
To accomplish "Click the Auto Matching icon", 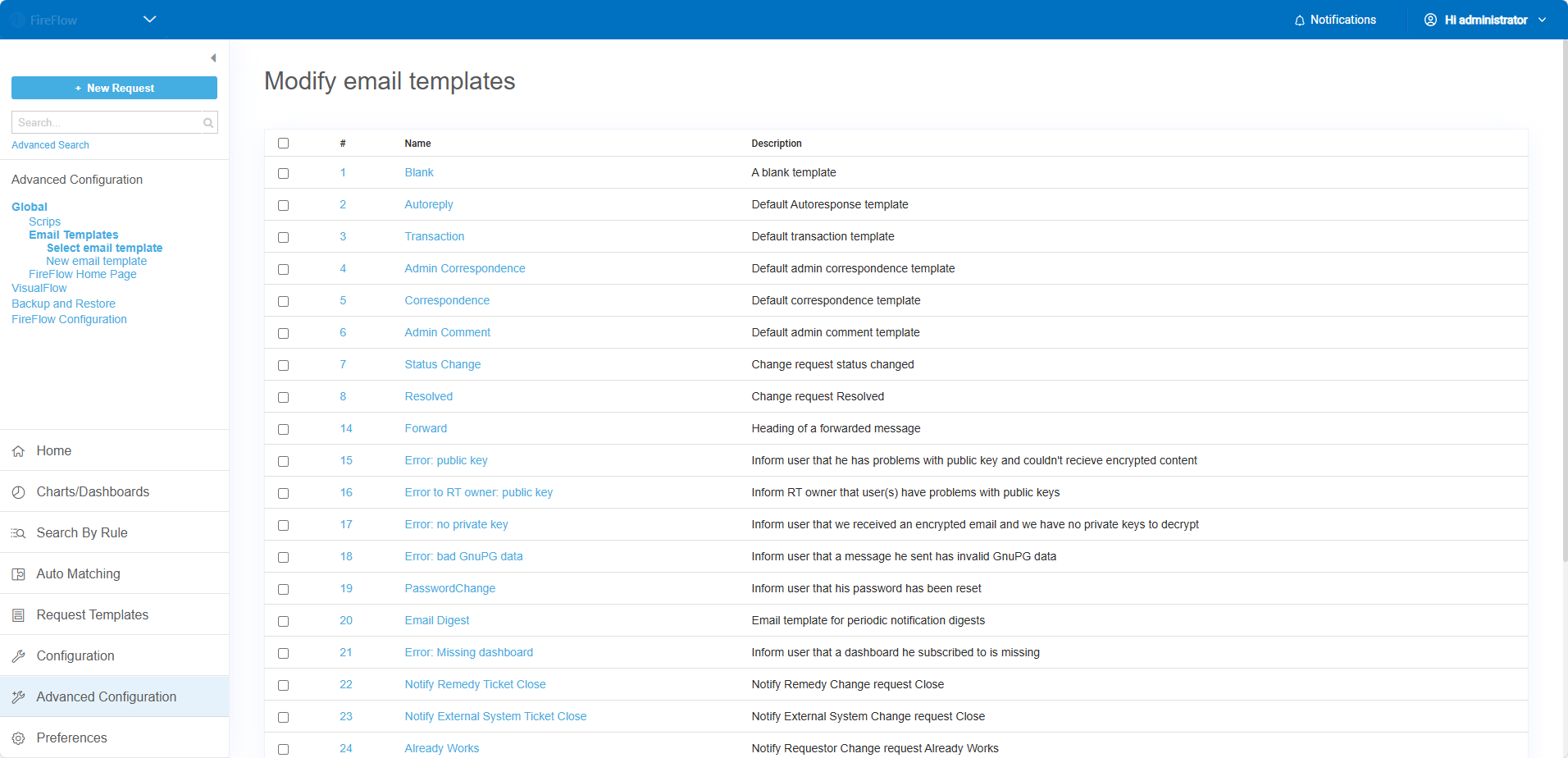I will click(x=18, y=574).
